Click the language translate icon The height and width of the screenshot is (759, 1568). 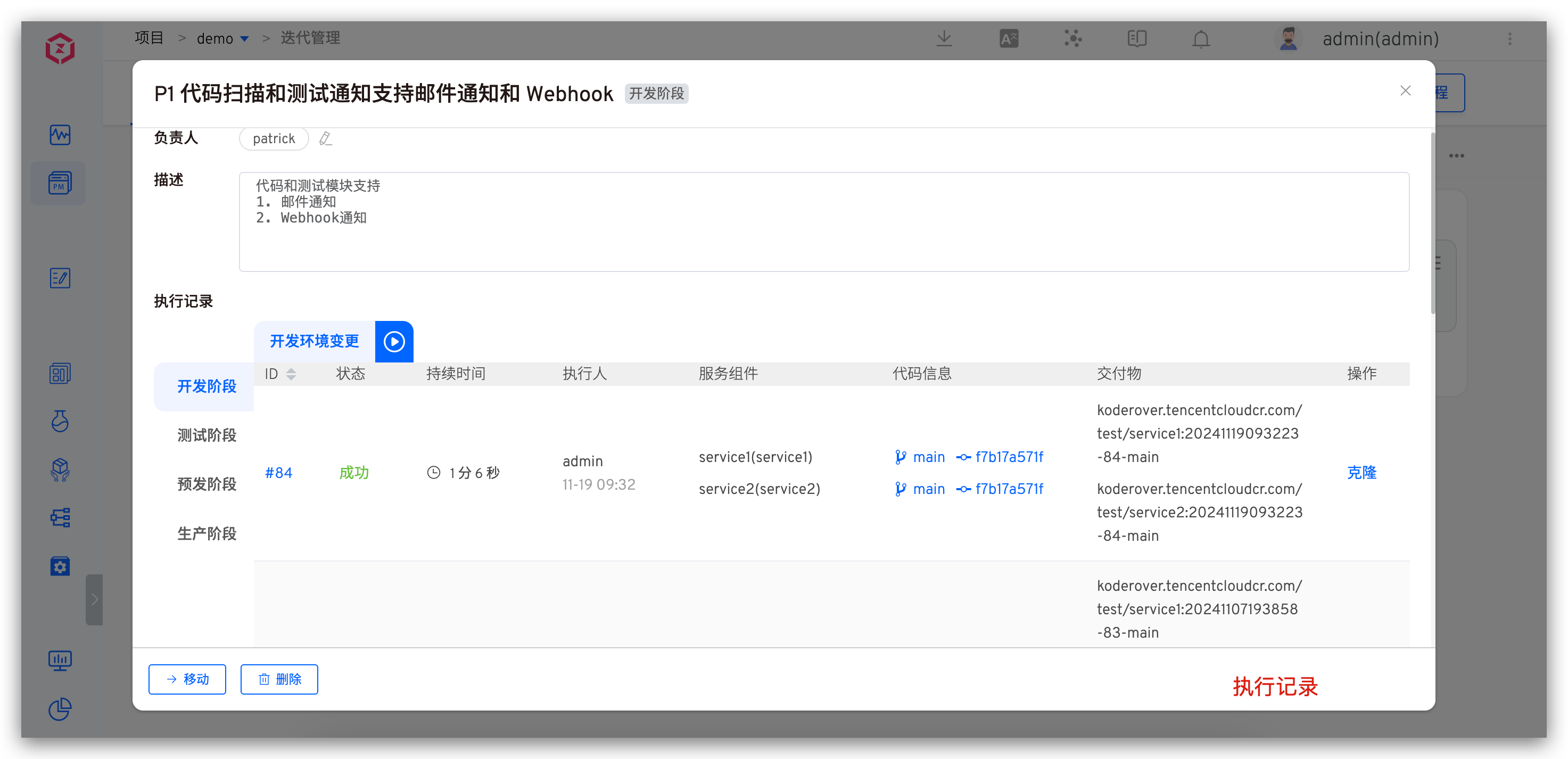click(x=1009, y=38)
